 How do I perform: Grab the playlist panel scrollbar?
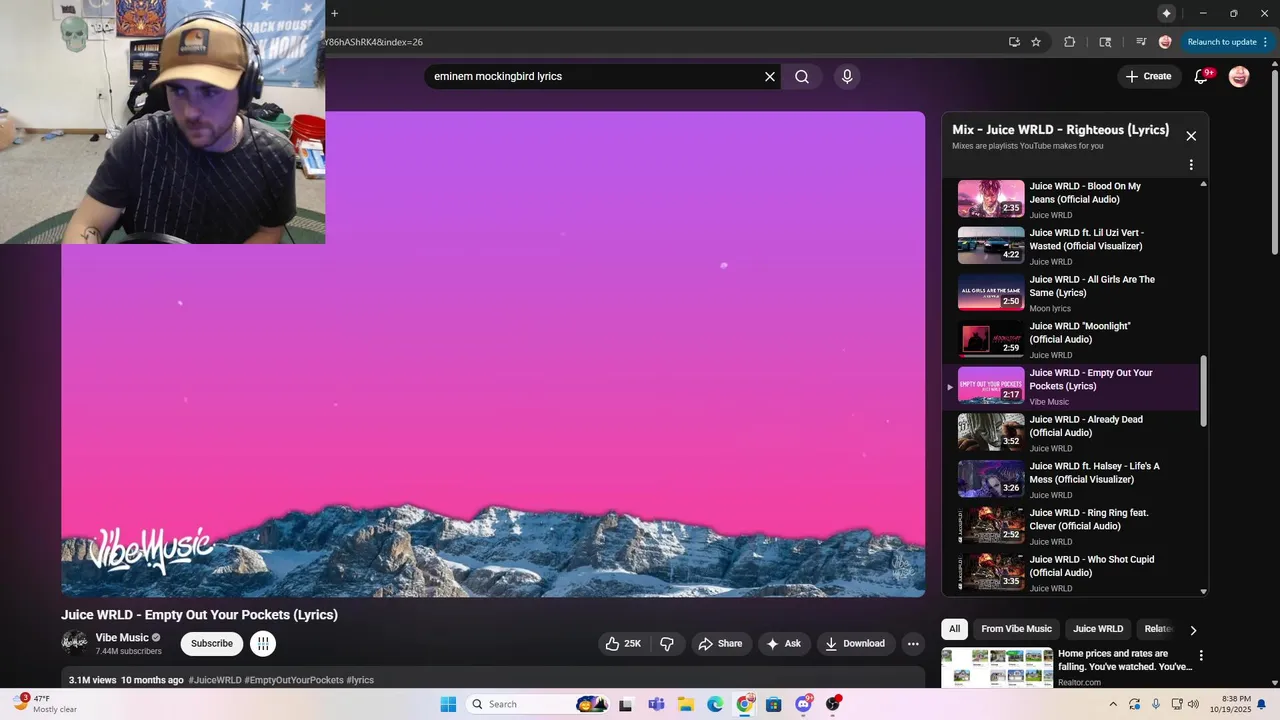[1203, 391]
